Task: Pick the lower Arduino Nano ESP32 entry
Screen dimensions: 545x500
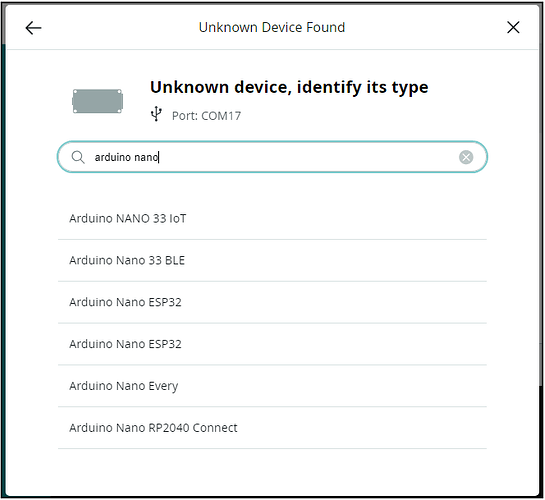Action: [272, 344]
